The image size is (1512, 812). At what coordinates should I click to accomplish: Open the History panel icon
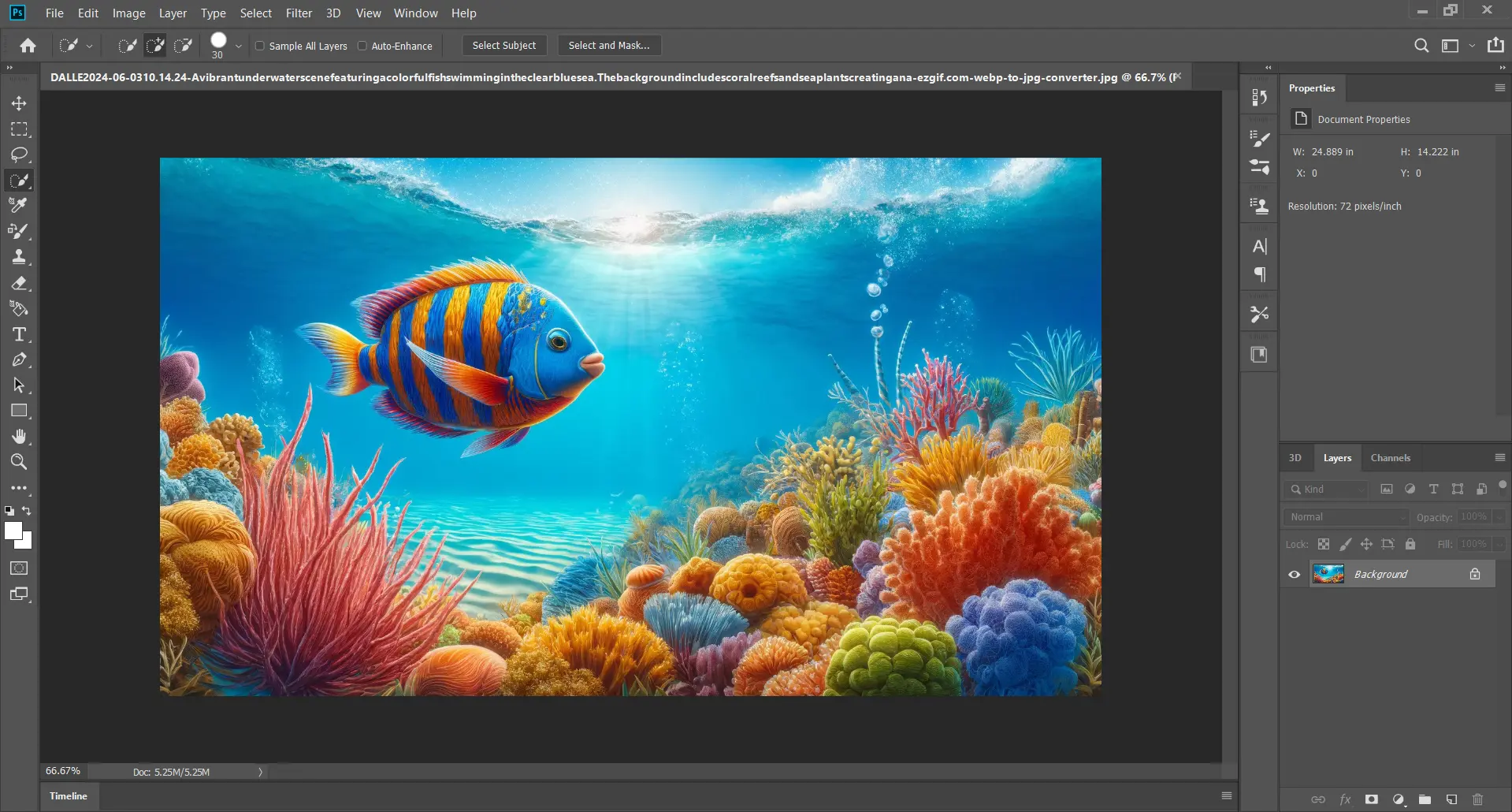(1259, 97)
